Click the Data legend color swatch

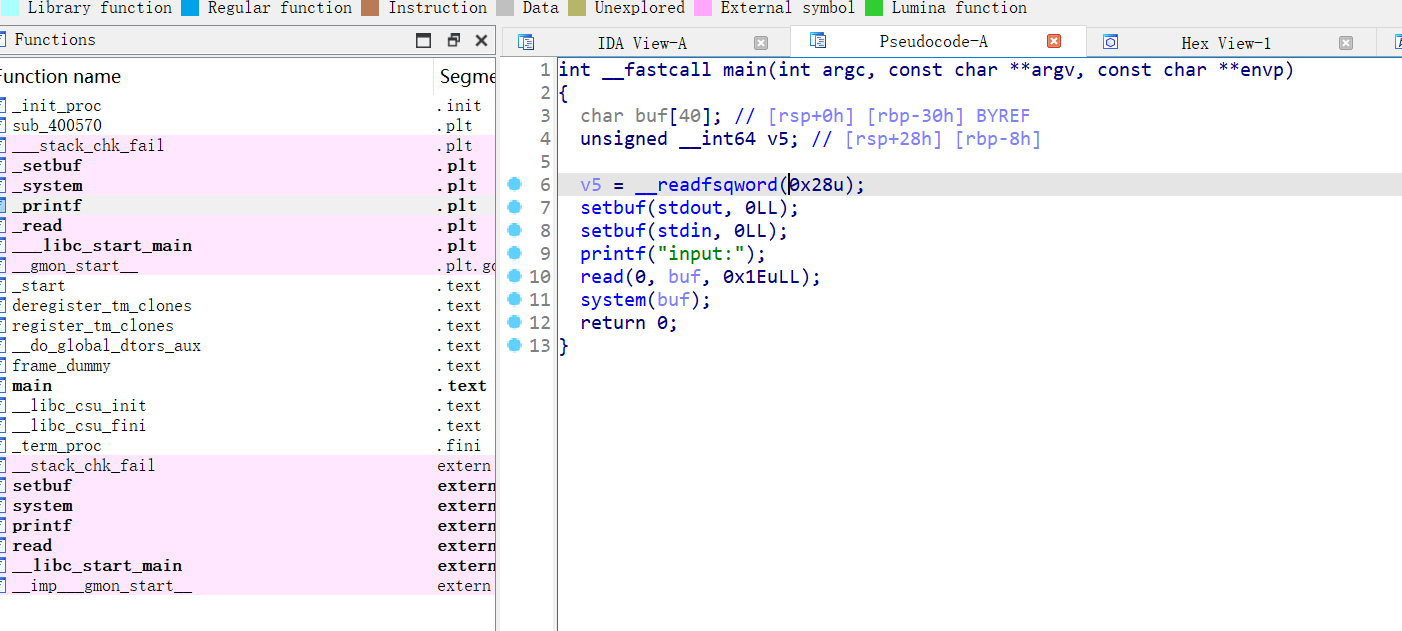click(x=505, y=8)
